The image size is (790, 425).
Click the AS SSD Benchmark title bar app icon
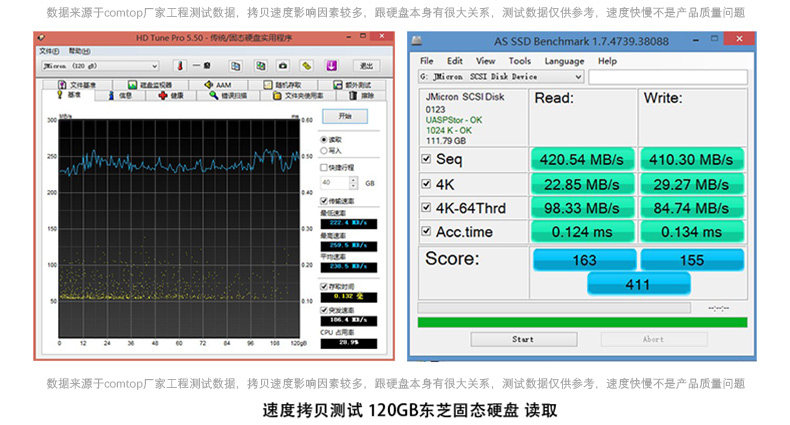coord(417,41)
